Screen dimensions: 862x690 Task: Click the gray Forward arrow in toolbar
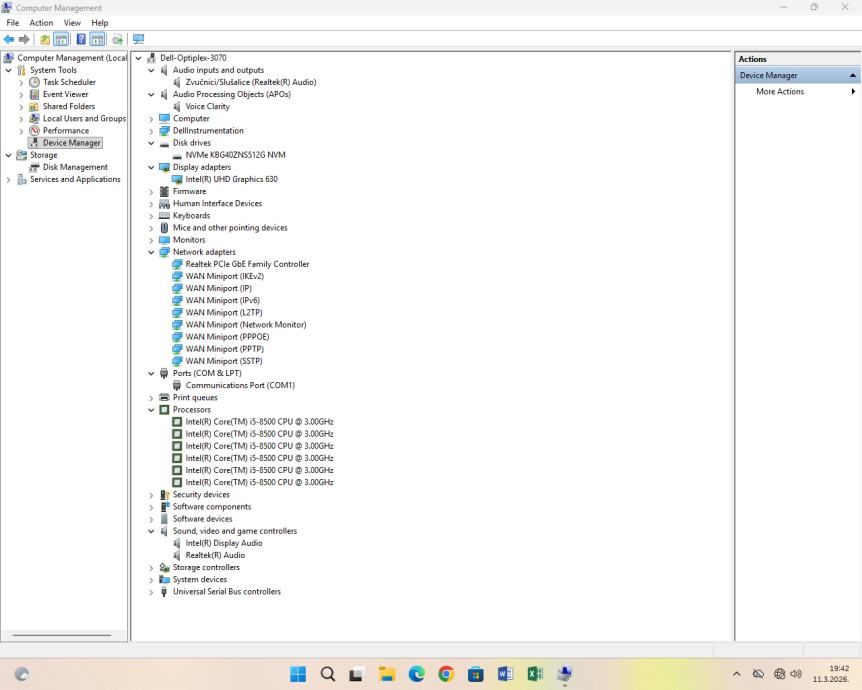(24, 39)
